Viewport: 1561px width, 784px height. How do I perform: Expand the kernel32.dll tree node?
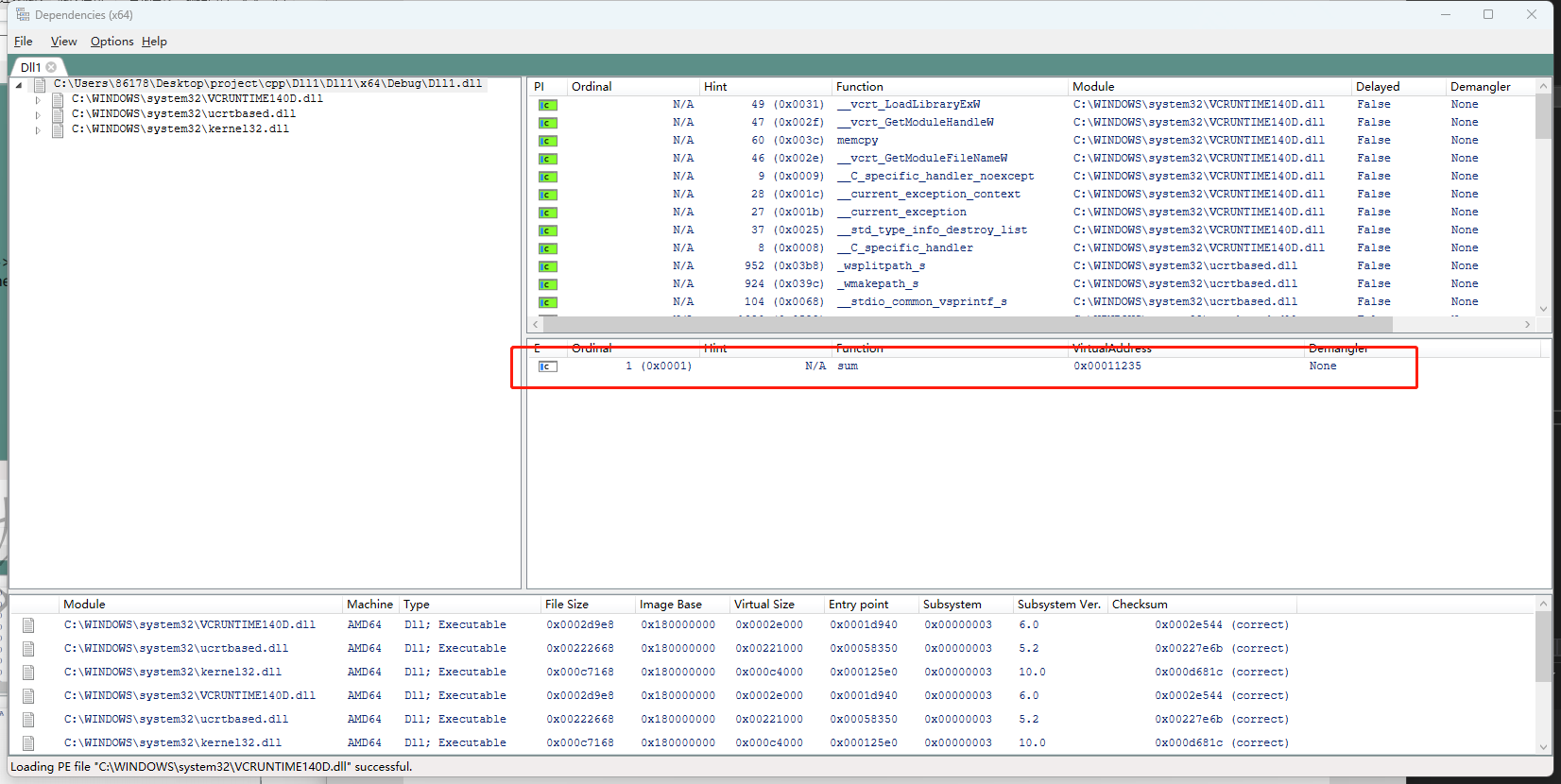pos(38,130)
